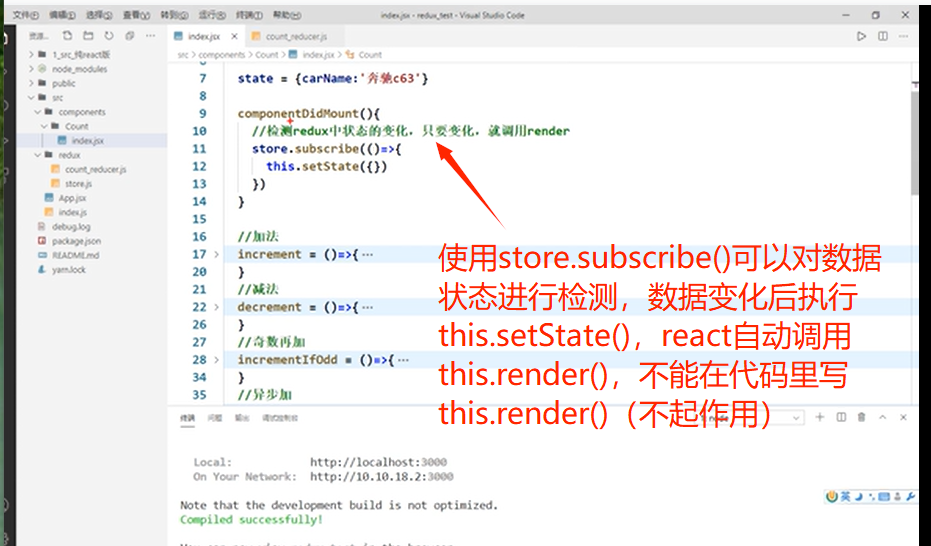Kill terminal with trash icon
This screenshot has height=546, width=931.
(x=862, y=417)
